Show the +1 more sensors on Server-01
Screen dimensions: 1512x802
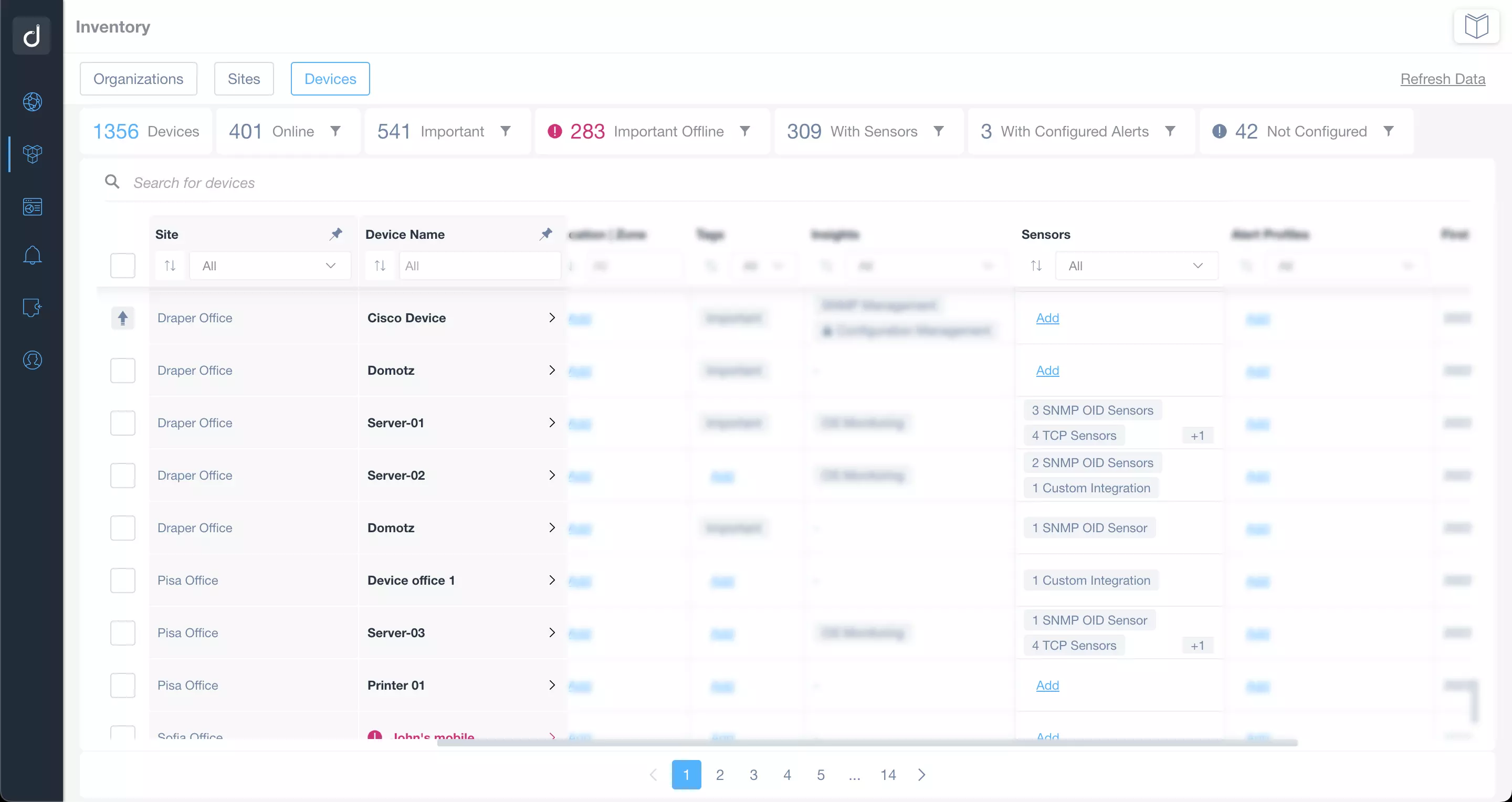1198,435
